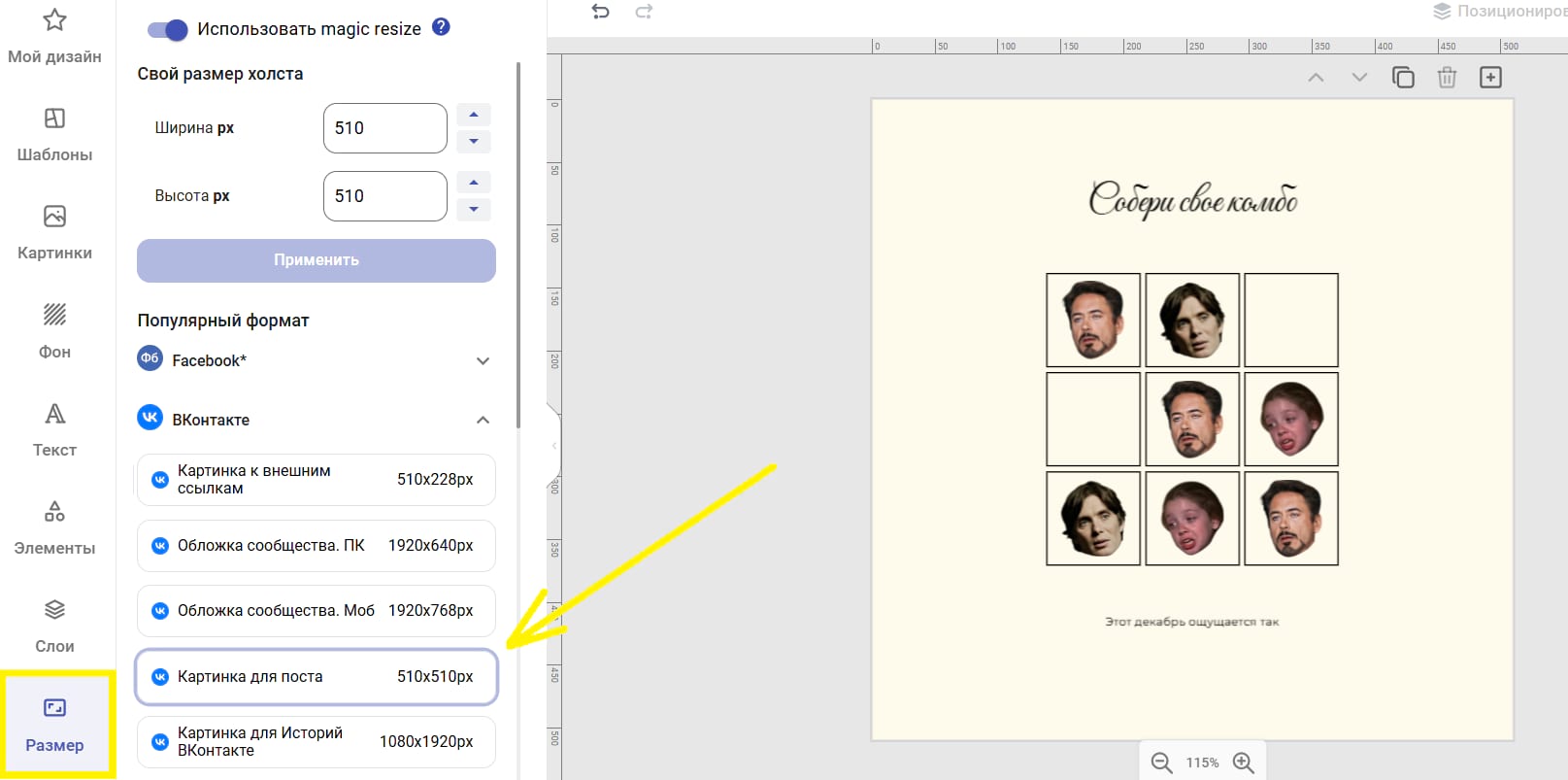Decrease the Высота value with the down arrow
Screen dimensions: 1568x780
point(474,210)
